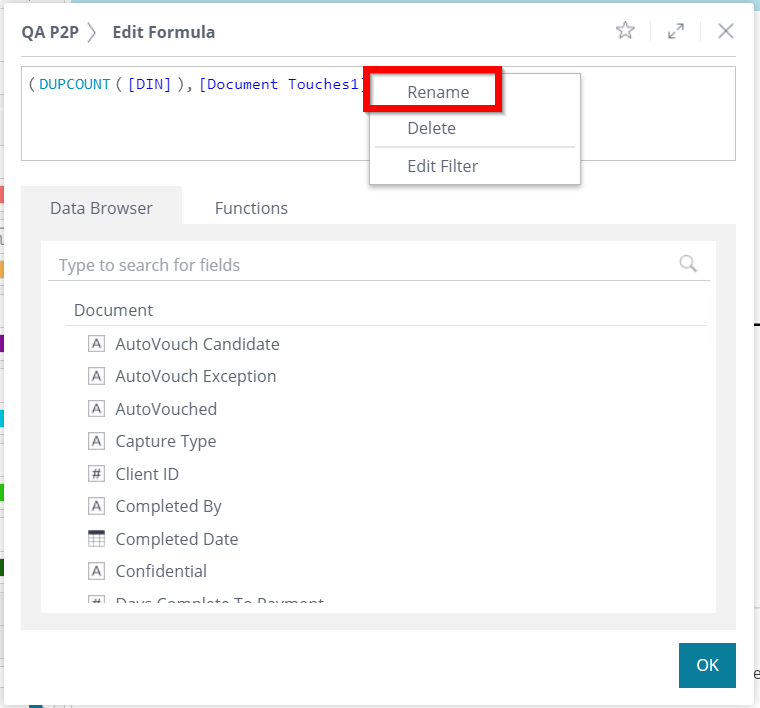Open Edit Filter from the context menu
Image resolution: width=760 pixels, height=708 pixels.
(x=442, y=166)
